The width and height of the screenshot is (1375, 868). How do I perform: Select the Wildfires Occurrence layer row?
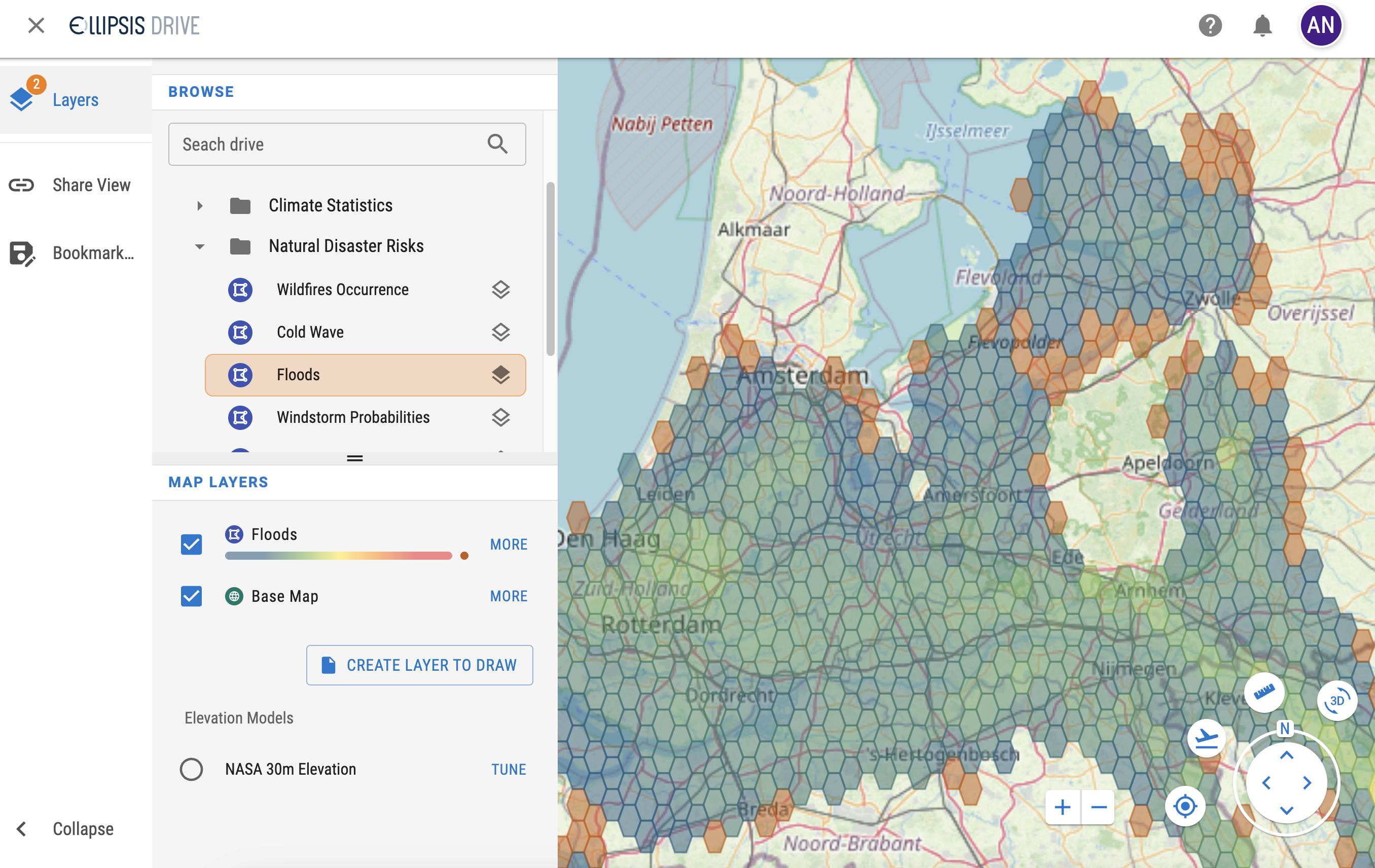(366, 290)
